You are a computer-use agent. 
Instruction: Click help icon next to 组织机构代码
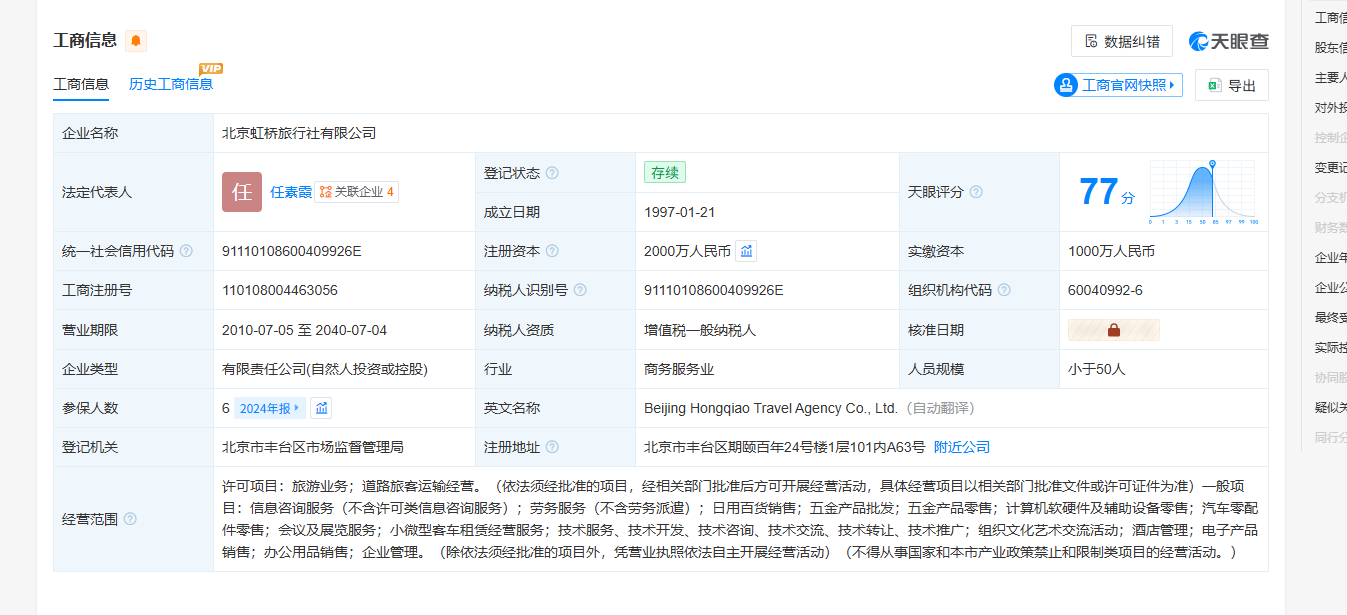coord(1004,290)
